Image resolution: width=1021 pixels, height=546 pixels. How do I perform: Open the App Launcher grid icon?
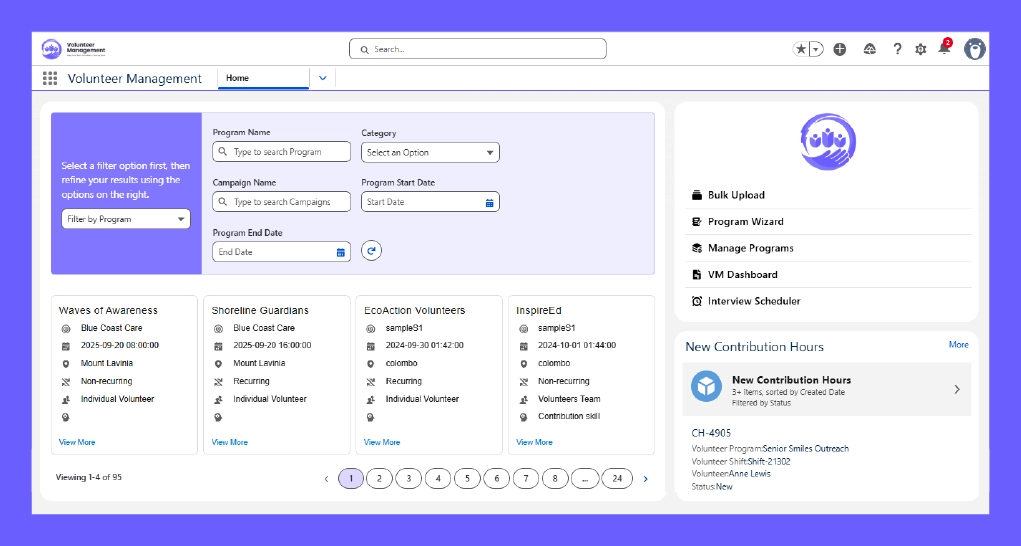tap(49, 78)
